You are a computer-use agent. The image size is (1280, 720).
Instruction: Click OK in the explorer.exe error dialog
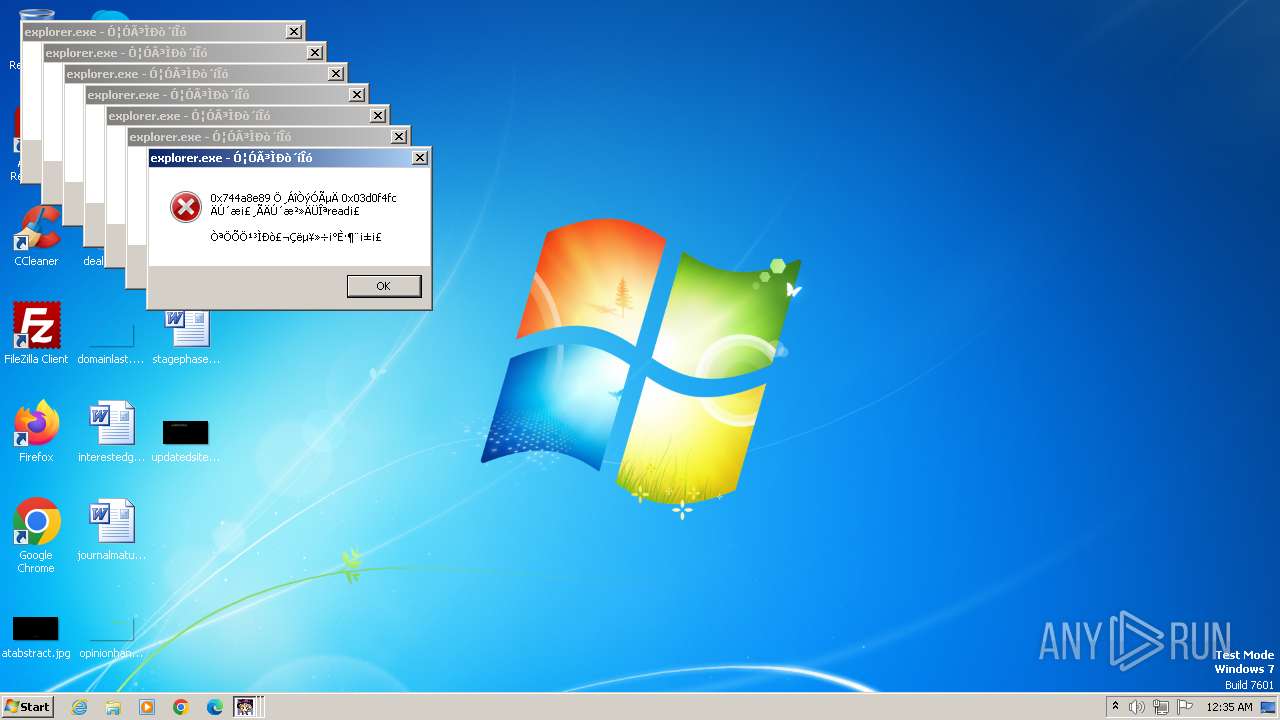pos(384,286)
